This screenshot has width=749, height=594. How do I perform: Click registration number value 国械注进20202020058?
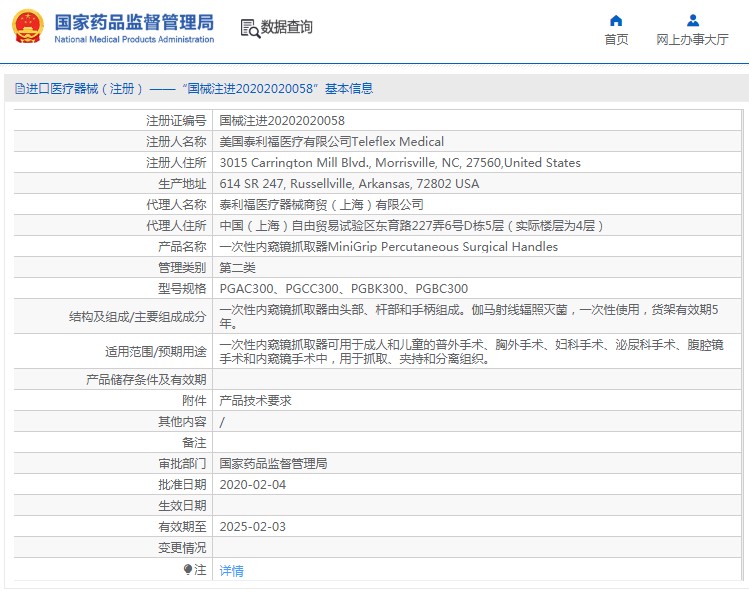(x=282, y=120)
